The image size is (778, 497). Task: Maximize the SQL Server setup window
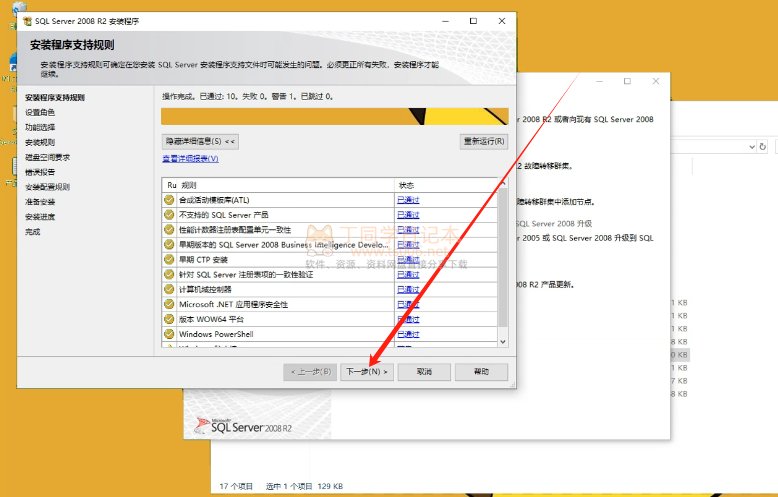[473, 21]
